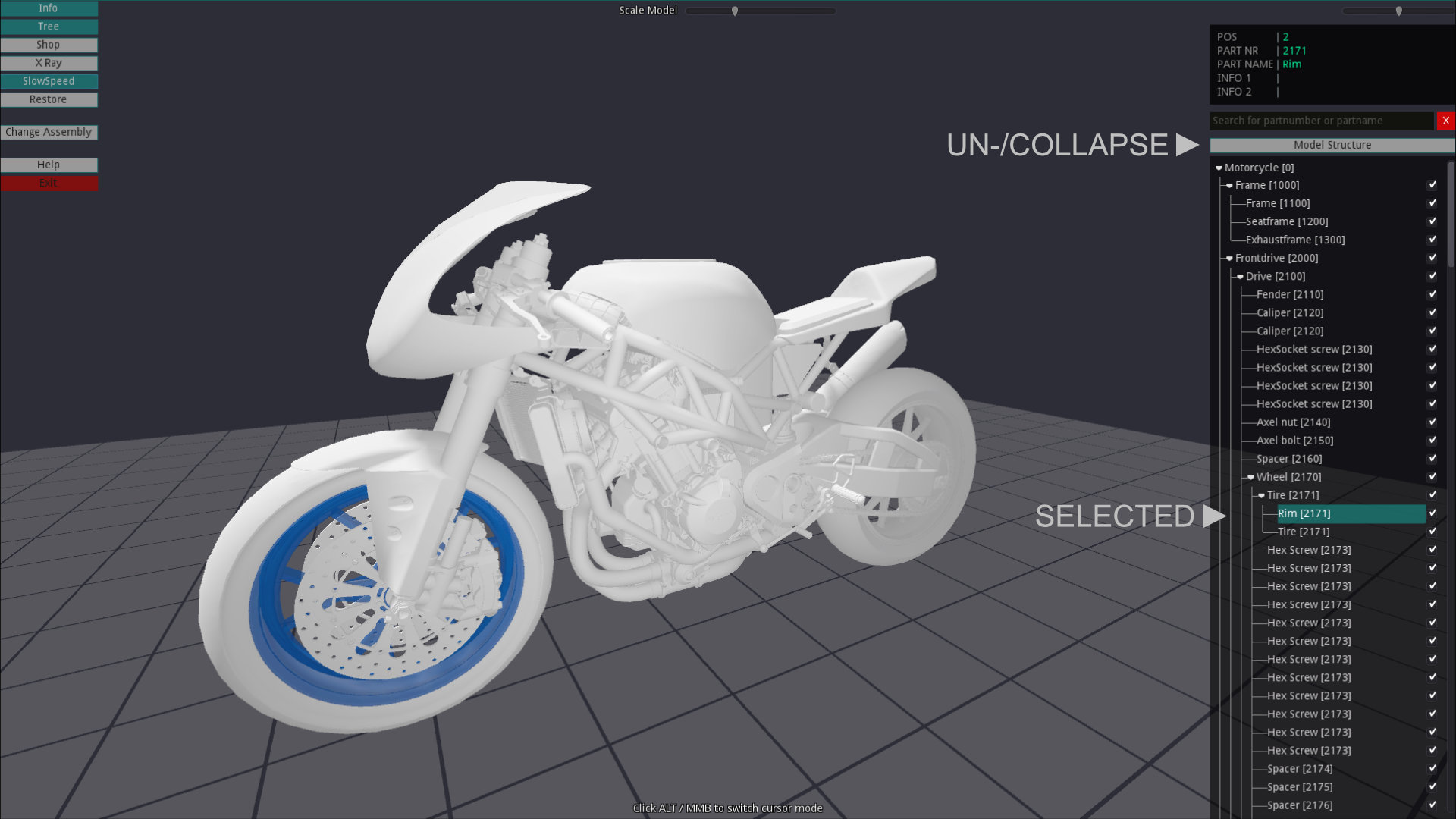Collapse the Motorcycle [0] root node

click(1219, 168)
